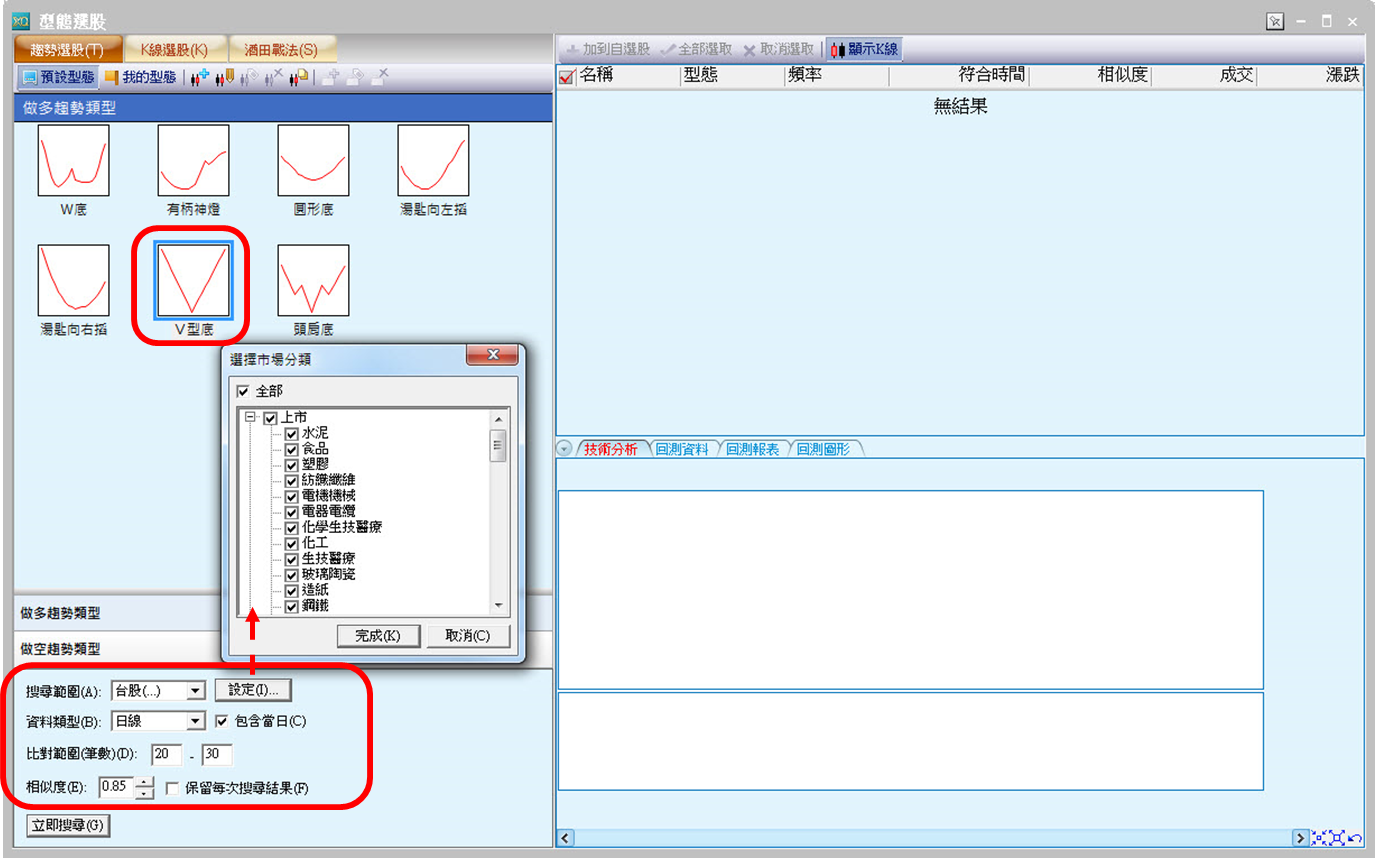
Task: Open 我的型態 from the toolbar
Action: pos(141,77)
